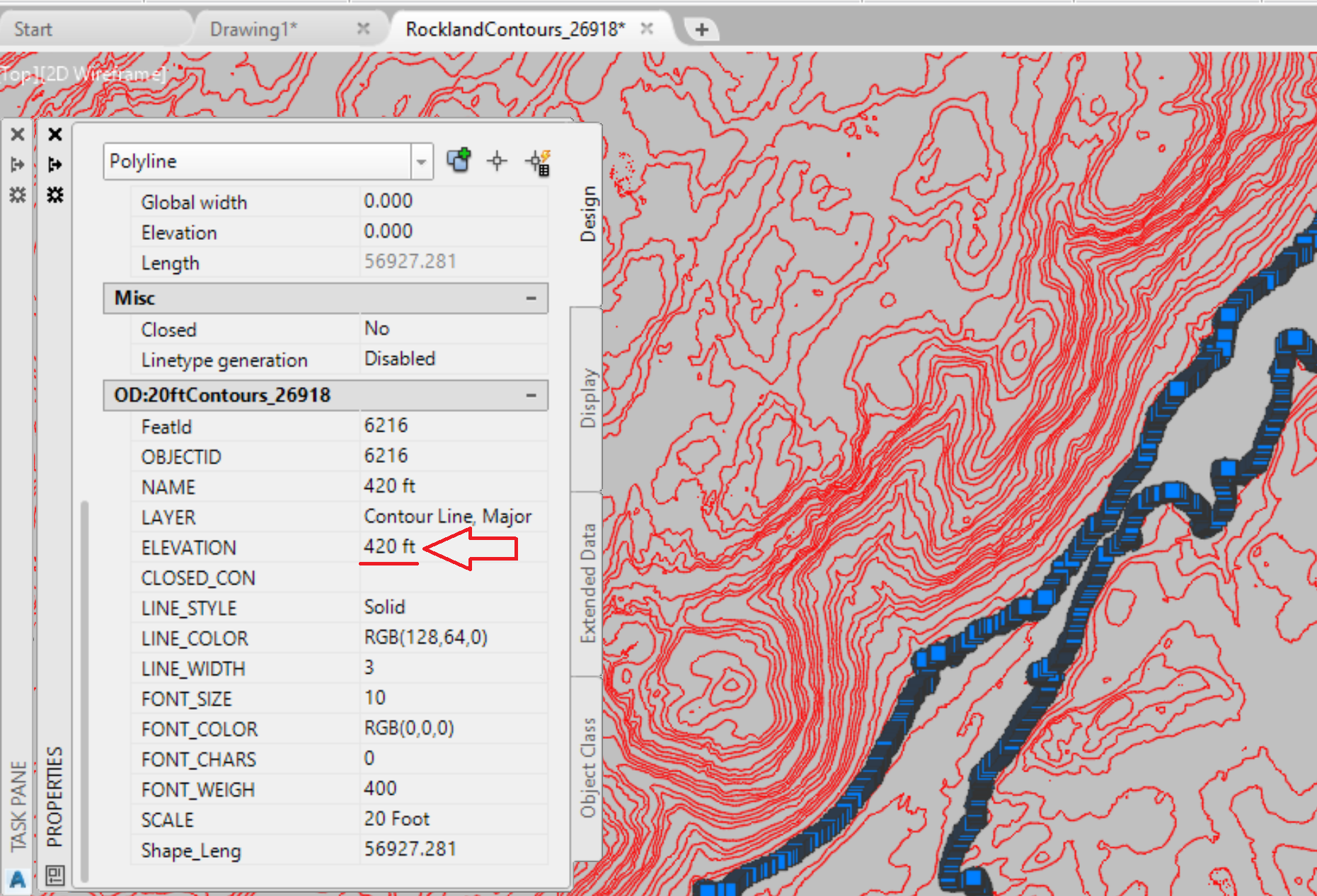1317x896 pixels.
Task: Open the Properties palette settings menu
Action: (55, 195)
